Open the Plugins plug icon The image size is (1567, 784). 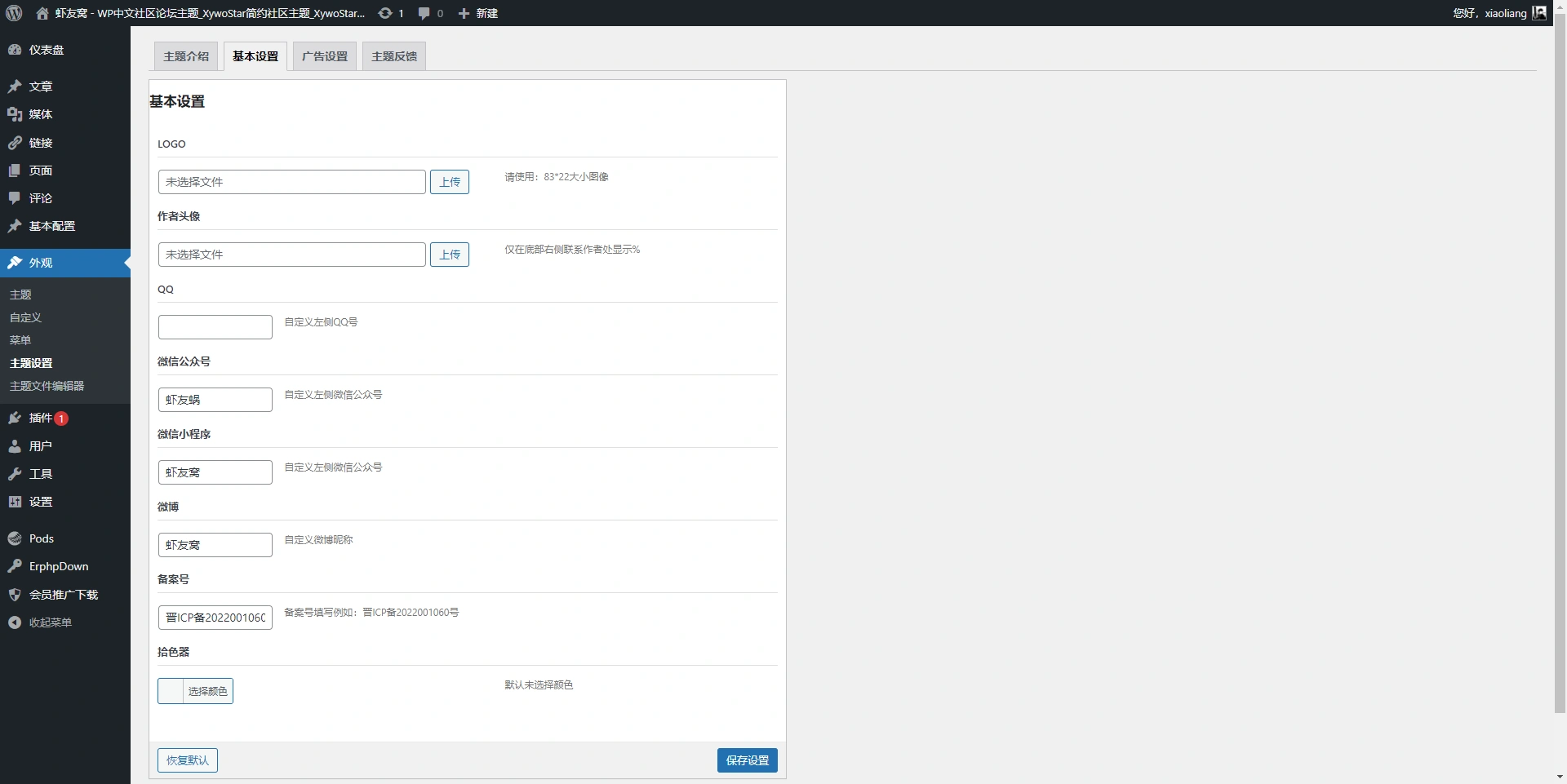(x=15, y=418)
